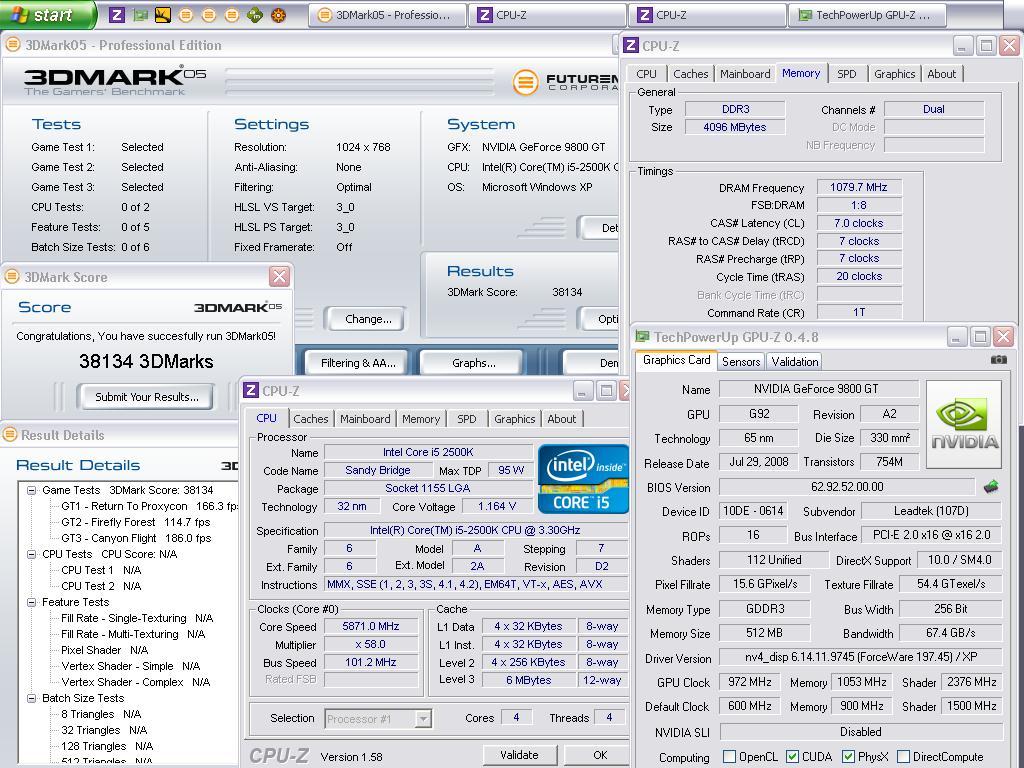
Task: Click the Core Speed 5871.0 MHz field
Action: click(371, 626)
